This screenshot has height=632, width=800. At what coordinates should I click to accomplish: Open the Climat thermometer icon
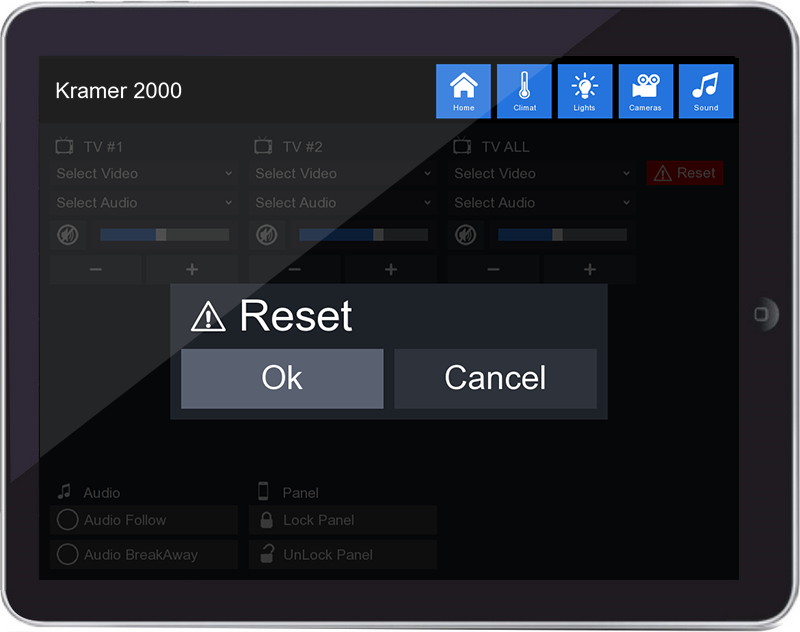coord(524,91)
